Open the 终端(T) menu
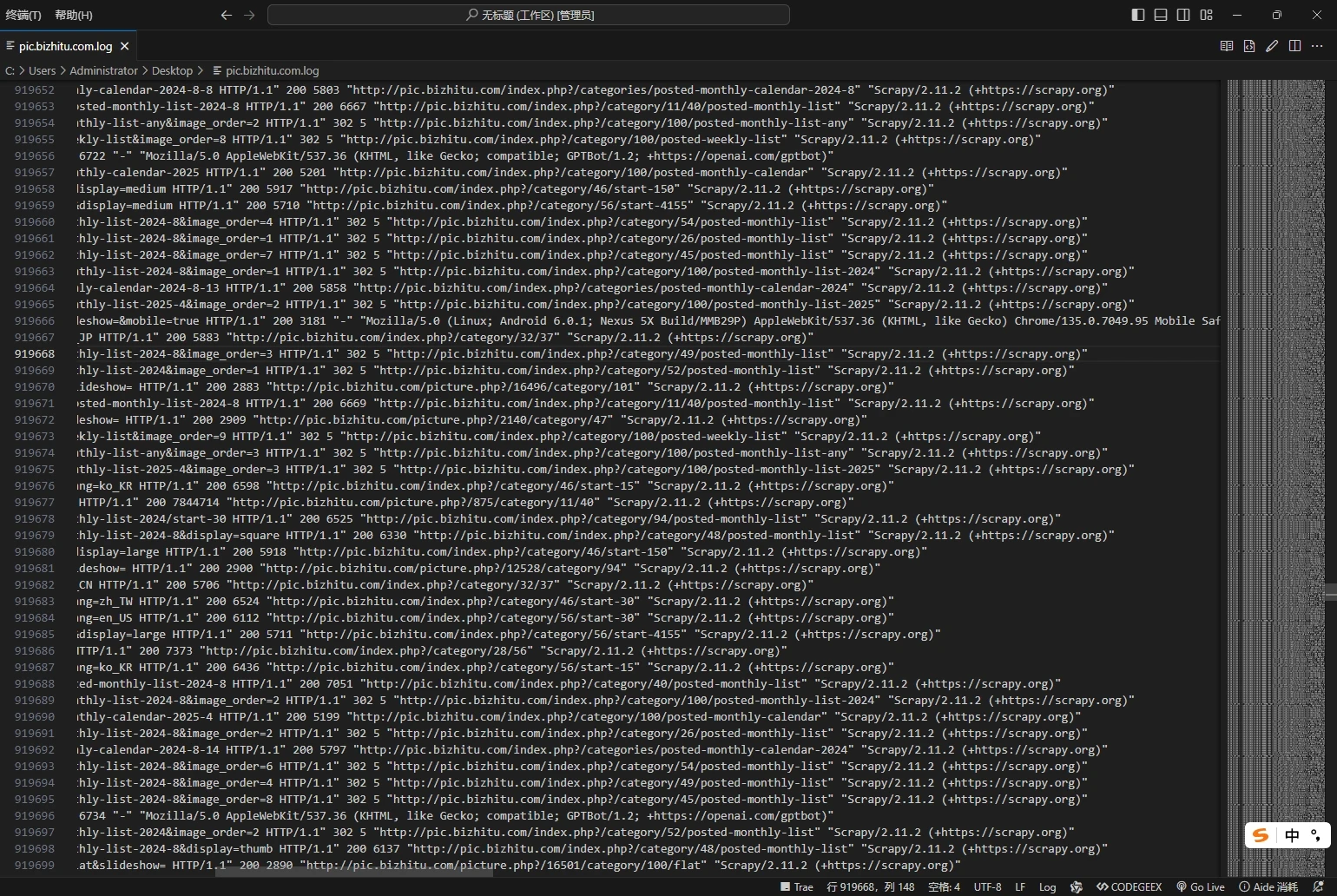The width and height of the screenshot is (1337, 896). pos(23,15)
